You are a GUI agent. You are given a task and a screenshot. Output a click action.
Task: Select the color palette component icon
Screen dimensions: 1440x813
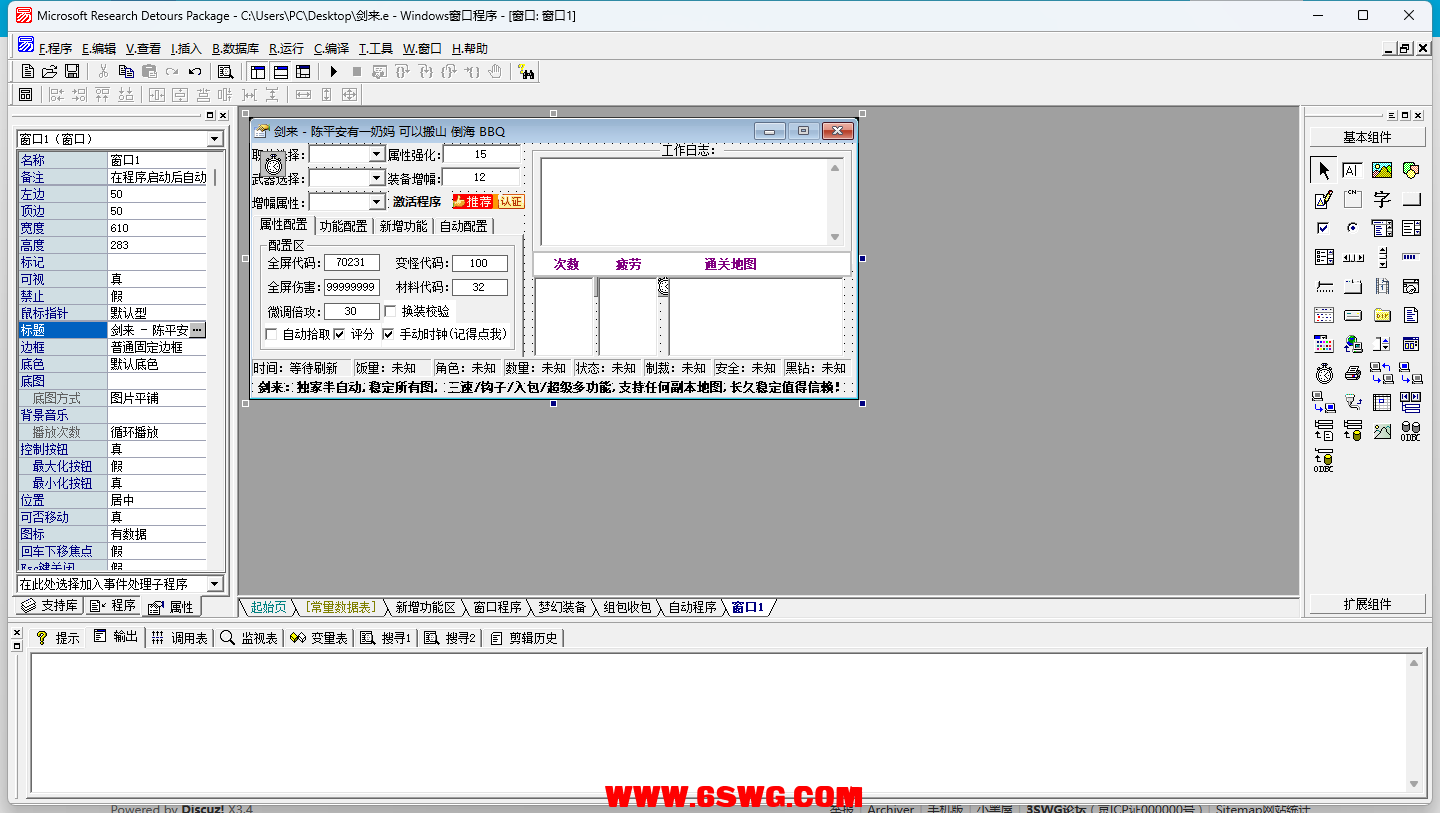pos(1324,344)
